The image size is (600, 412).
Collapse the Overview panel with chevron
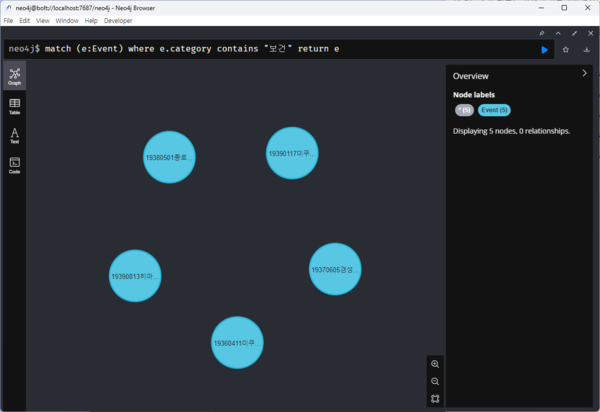[x=584, y=73]
